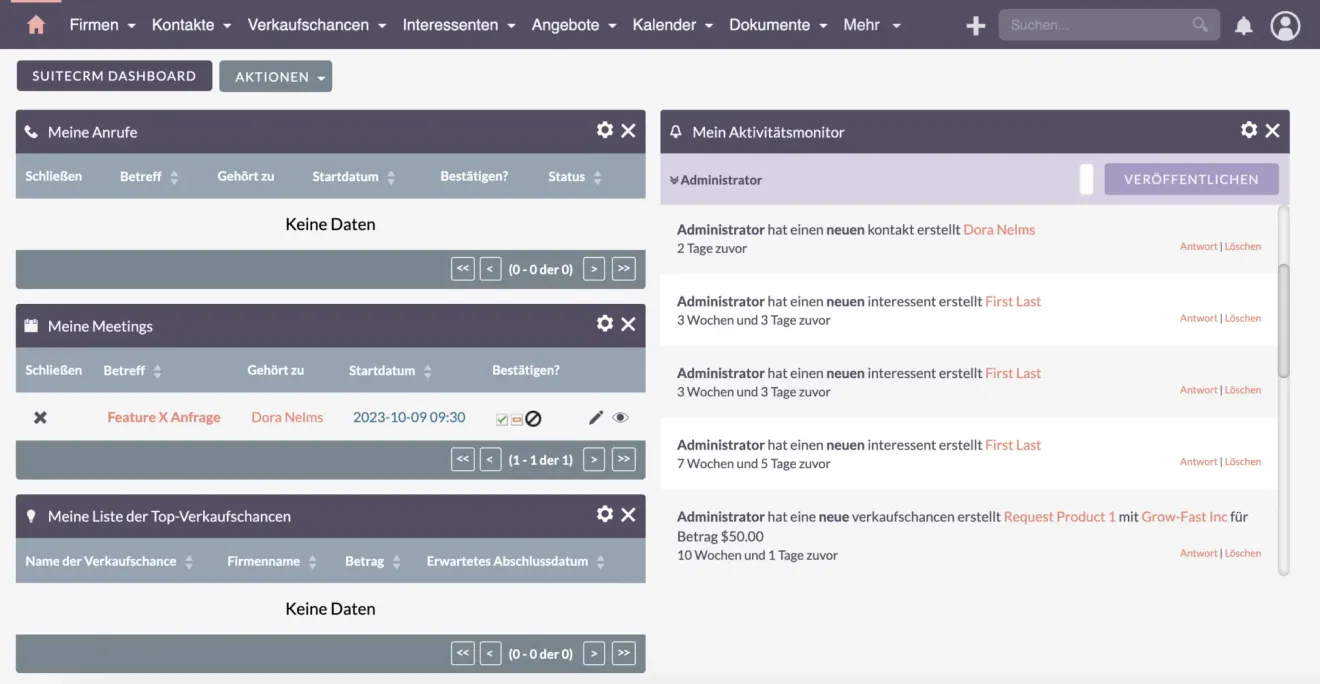Viewport: 1320px width, 684px height.
Task: Click the VERÖFFENTLICHEN button
Action: click(1191, 179)
